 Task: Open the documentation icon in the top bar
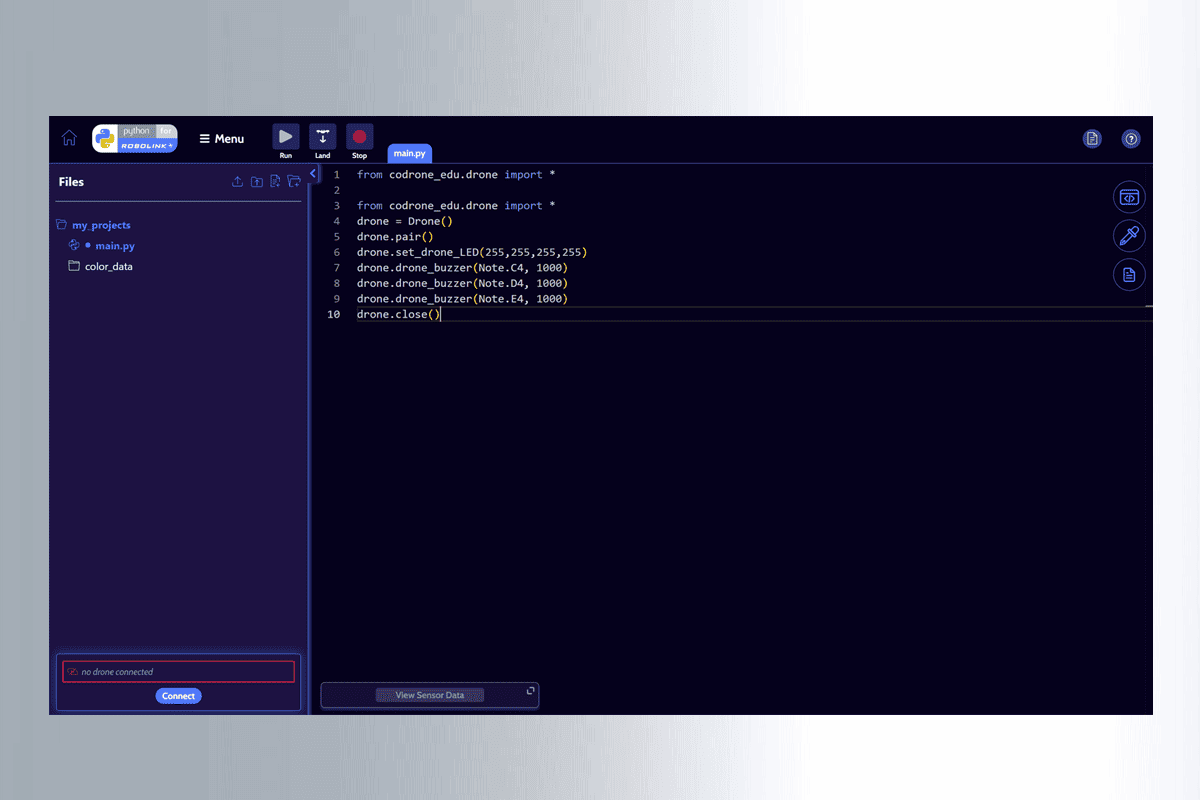(1092, 139)
